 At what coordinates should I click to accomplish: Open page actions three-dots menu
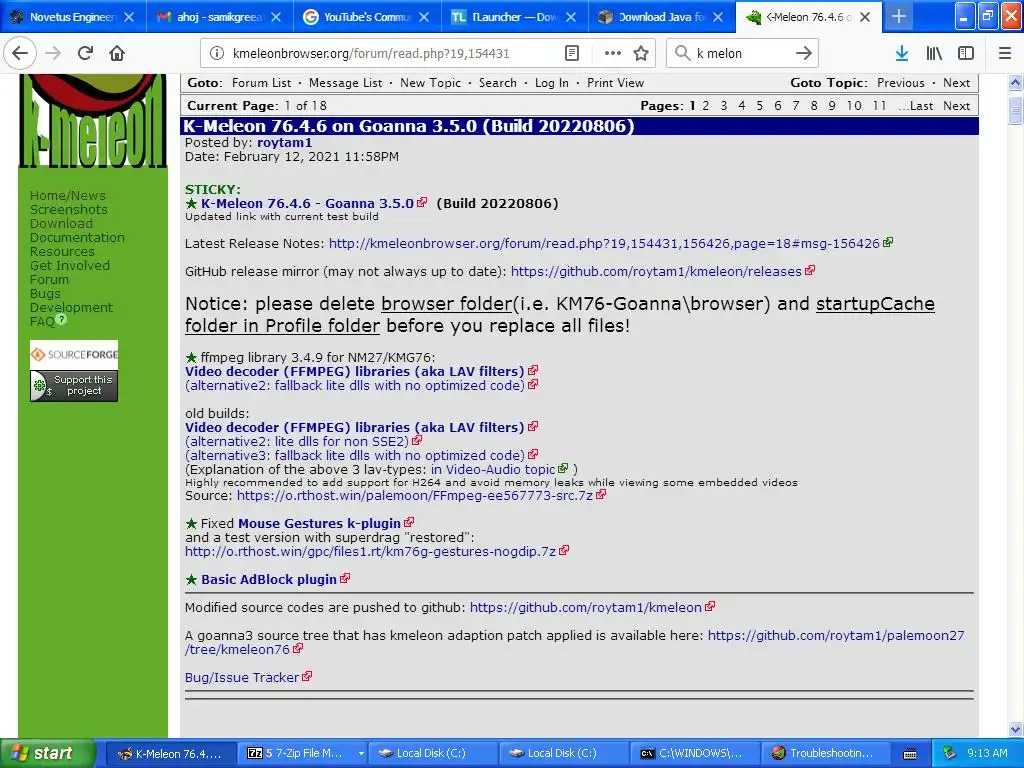613,53
